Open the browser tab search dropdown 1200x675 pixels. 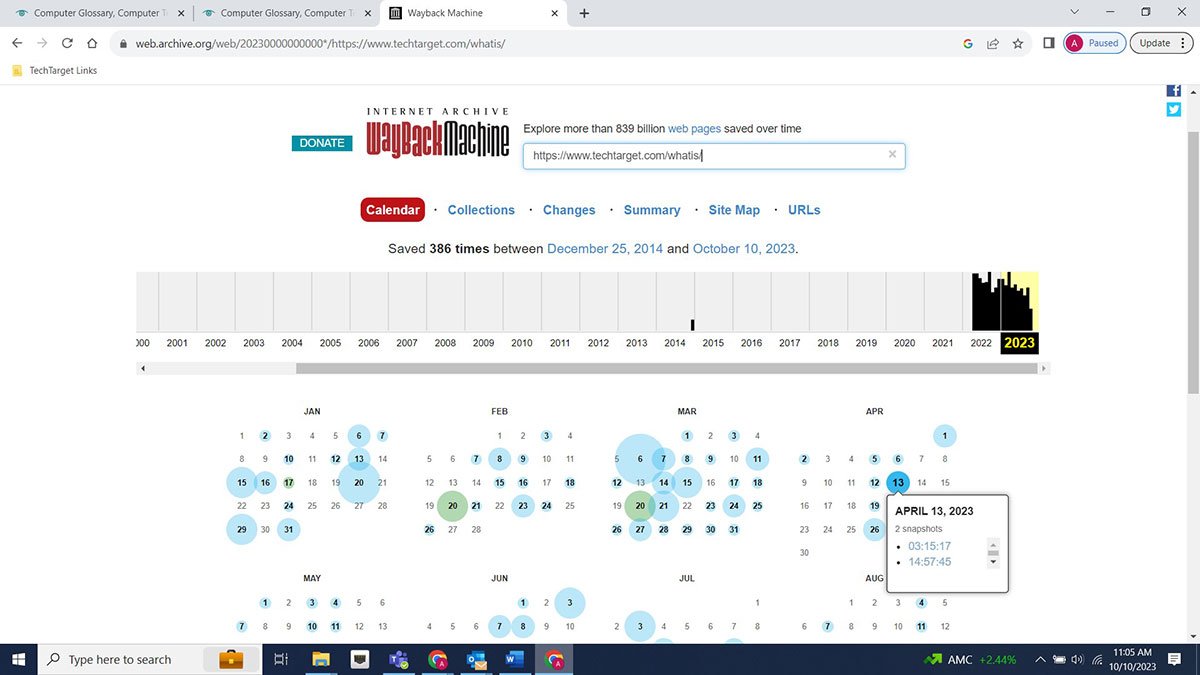tap(1073, 12)
